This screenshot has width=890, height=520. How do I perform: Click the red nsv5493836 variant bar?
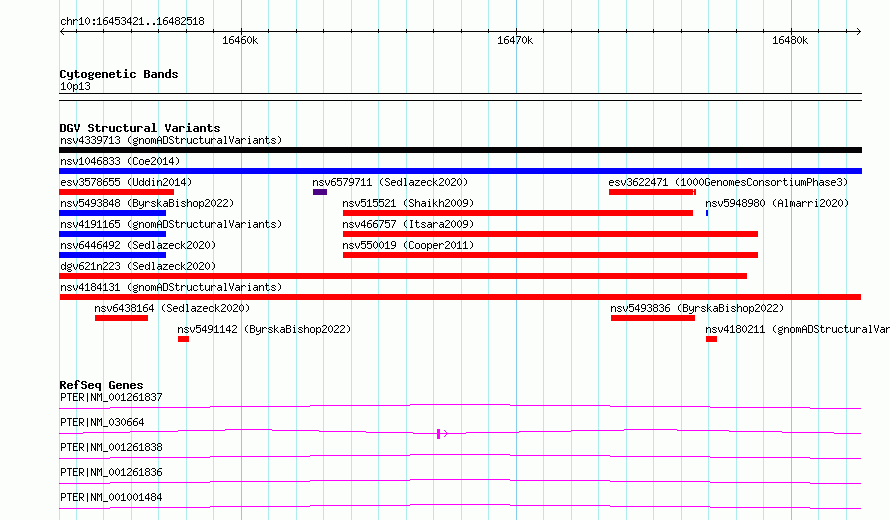pos(653,318)
